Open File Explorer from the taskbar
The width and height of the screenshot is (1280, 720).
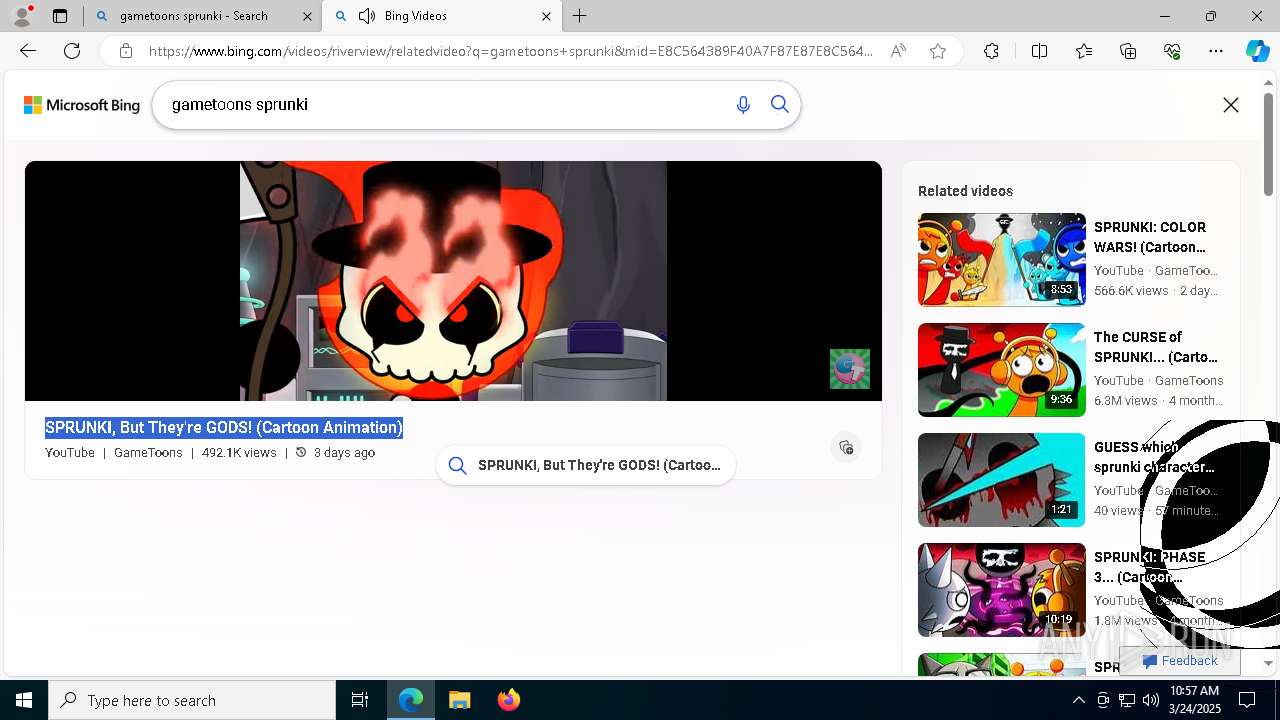460,700
